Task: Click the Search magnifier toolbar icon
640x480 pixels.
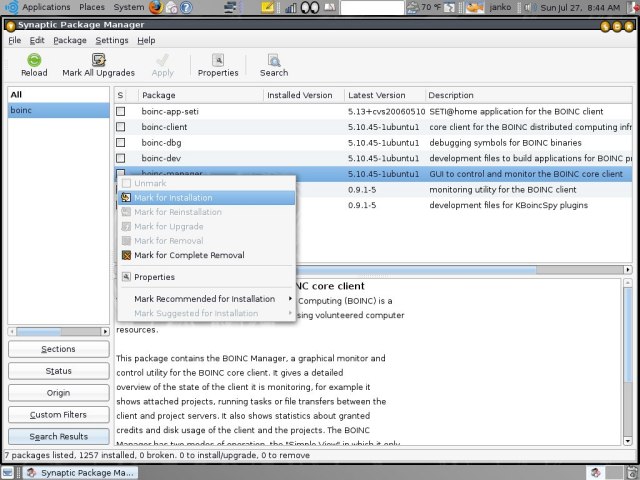Action: point(274,60)
